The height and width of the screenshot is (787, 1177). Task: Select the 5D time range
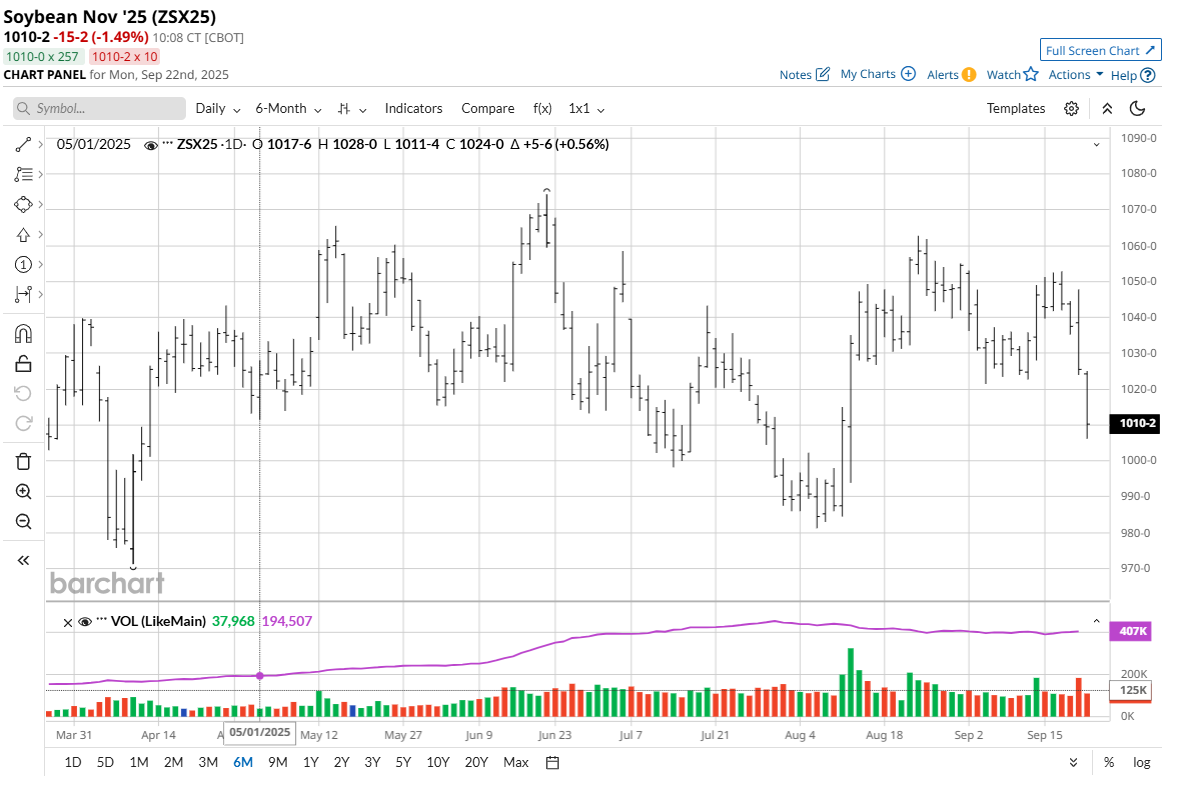tap(105, 763)
